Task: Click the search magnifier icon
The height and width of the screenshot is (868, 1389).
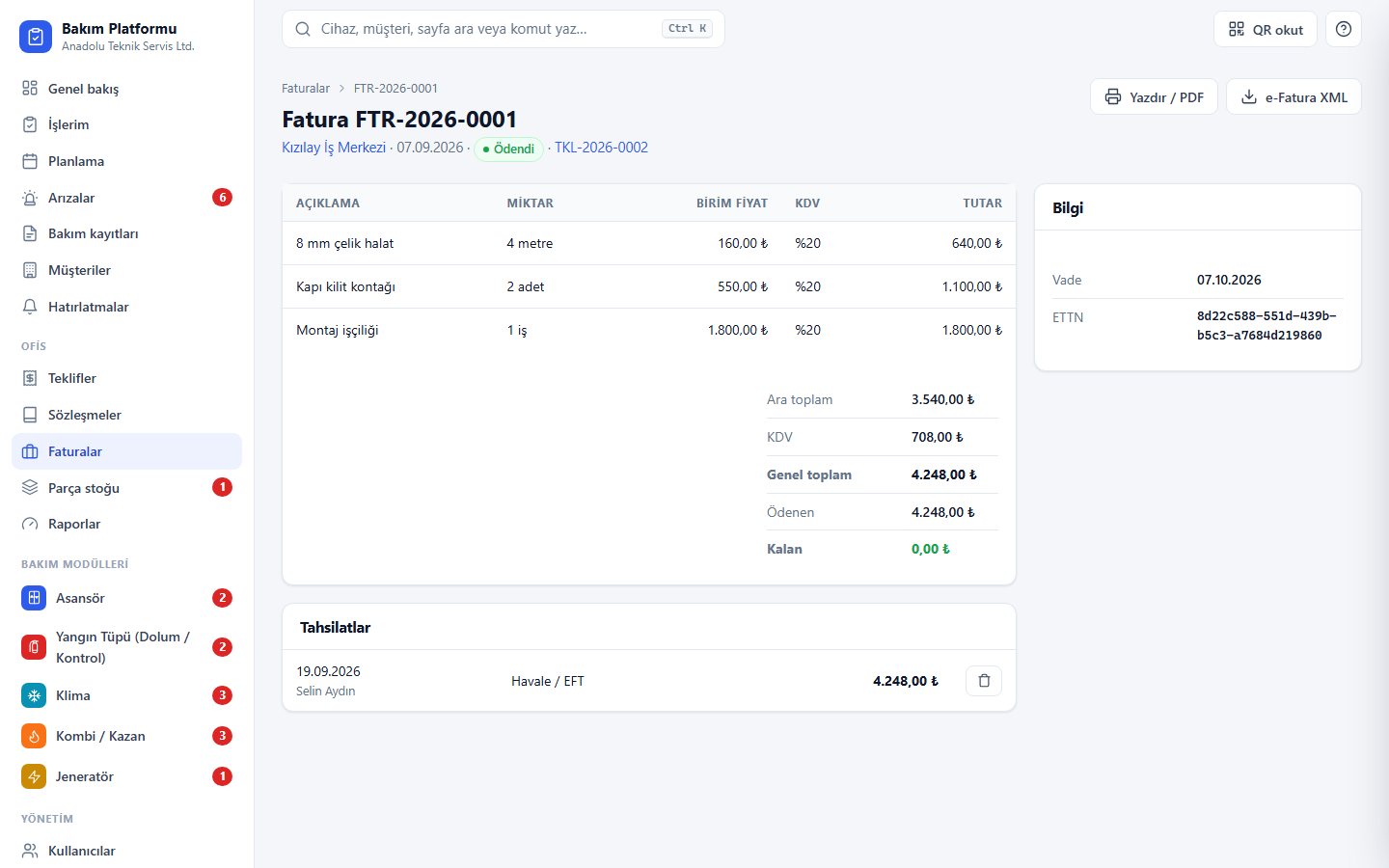Action: (x=303, y=29)
